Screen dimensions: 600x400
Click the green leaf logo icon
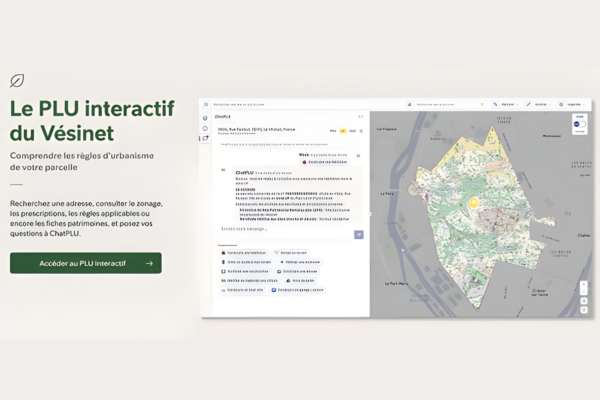click(x=17, y=81)
